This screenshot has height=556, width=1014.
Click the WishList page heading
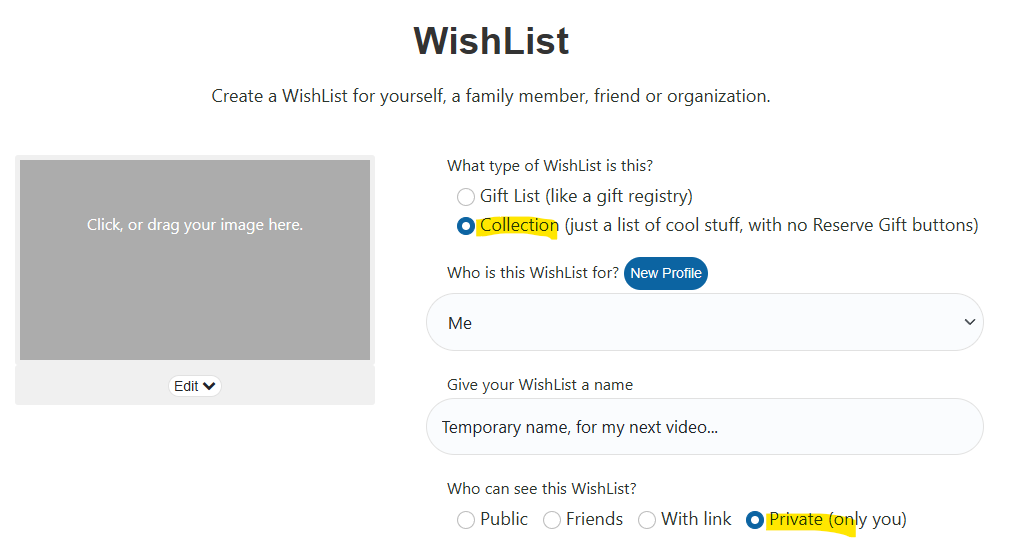pyautogui.click(x=491, y=41)
